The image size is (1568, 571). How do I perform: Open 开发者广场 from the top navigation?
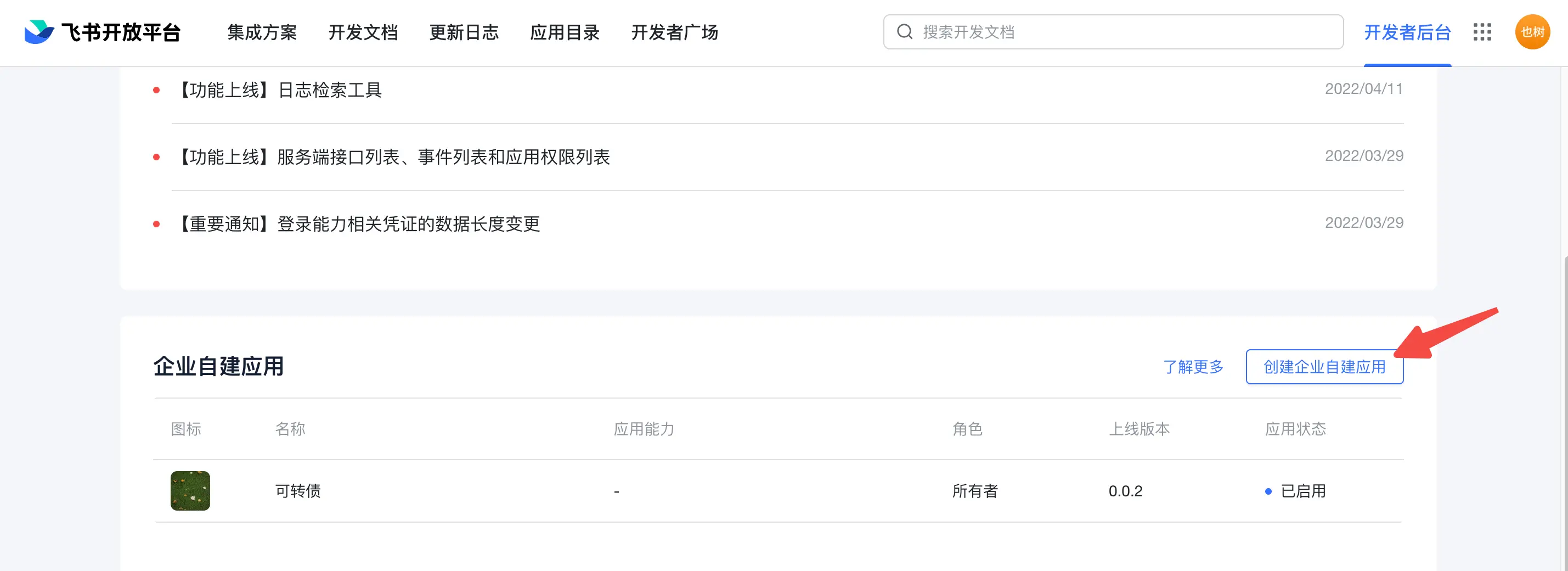click(674, 32)
